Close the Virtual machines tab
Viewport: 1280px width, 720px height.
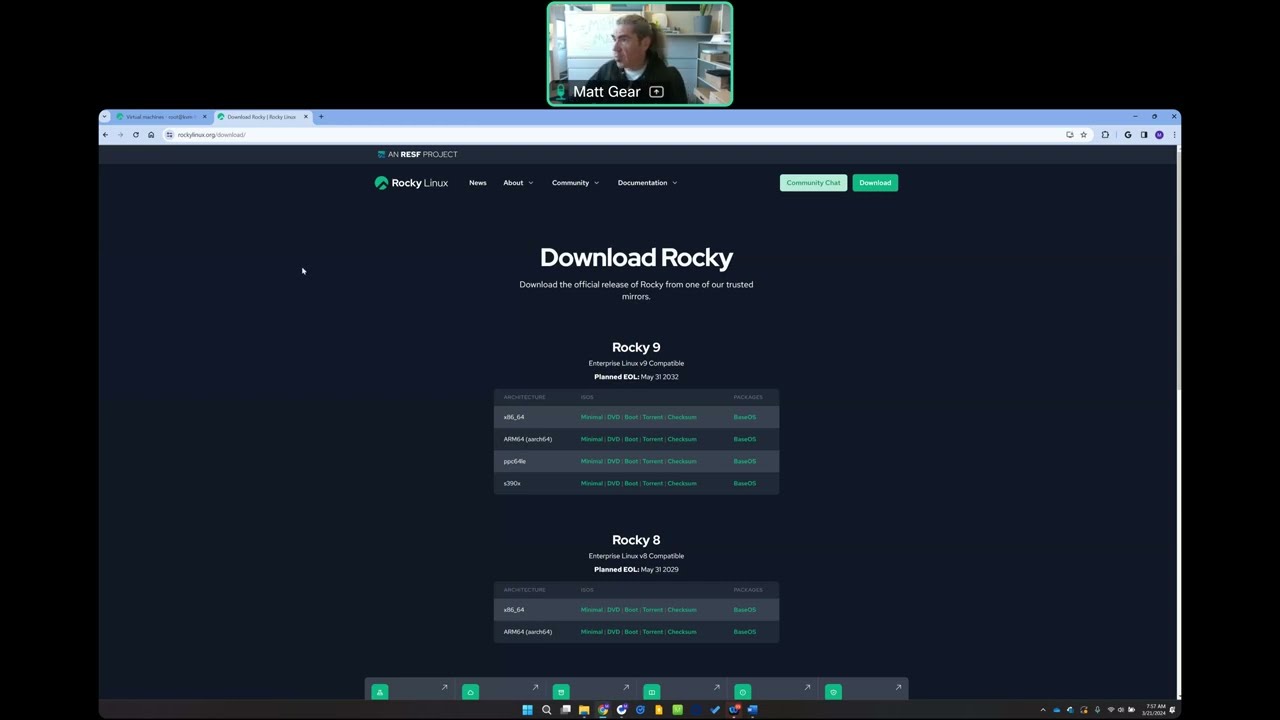point(204,117)
